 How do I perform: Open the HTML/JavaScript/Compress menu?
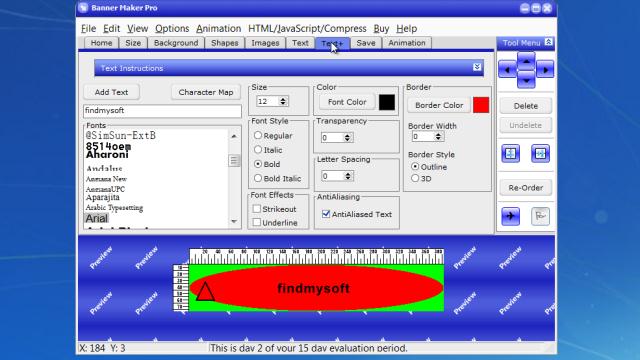click(x=307, y=29)
